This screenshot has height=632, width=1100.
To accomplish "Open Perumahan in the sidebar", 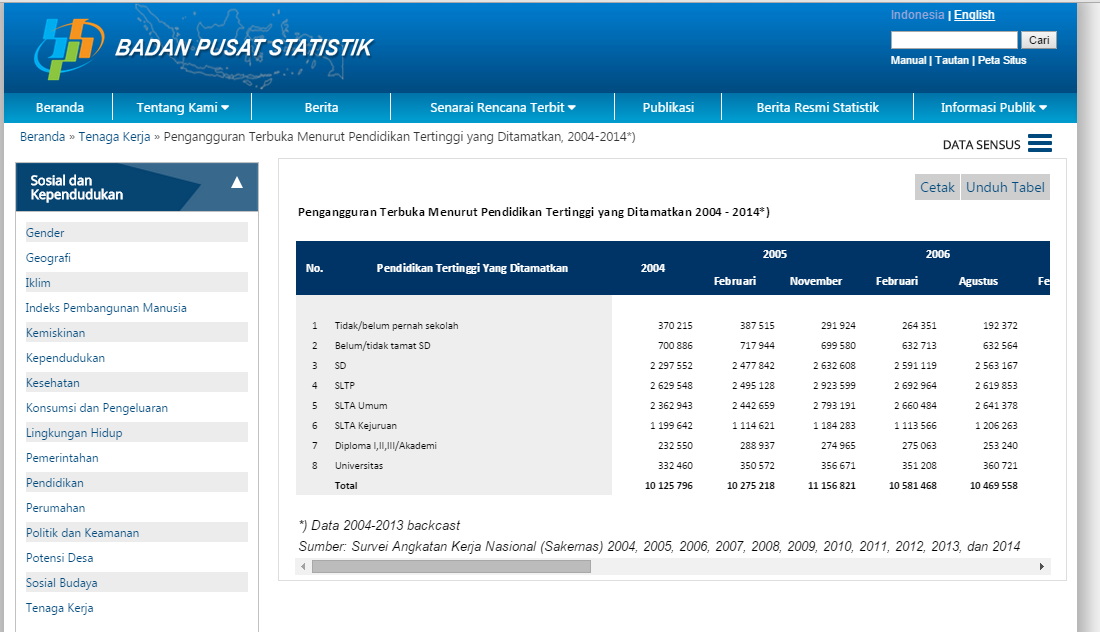I will 55,508.
